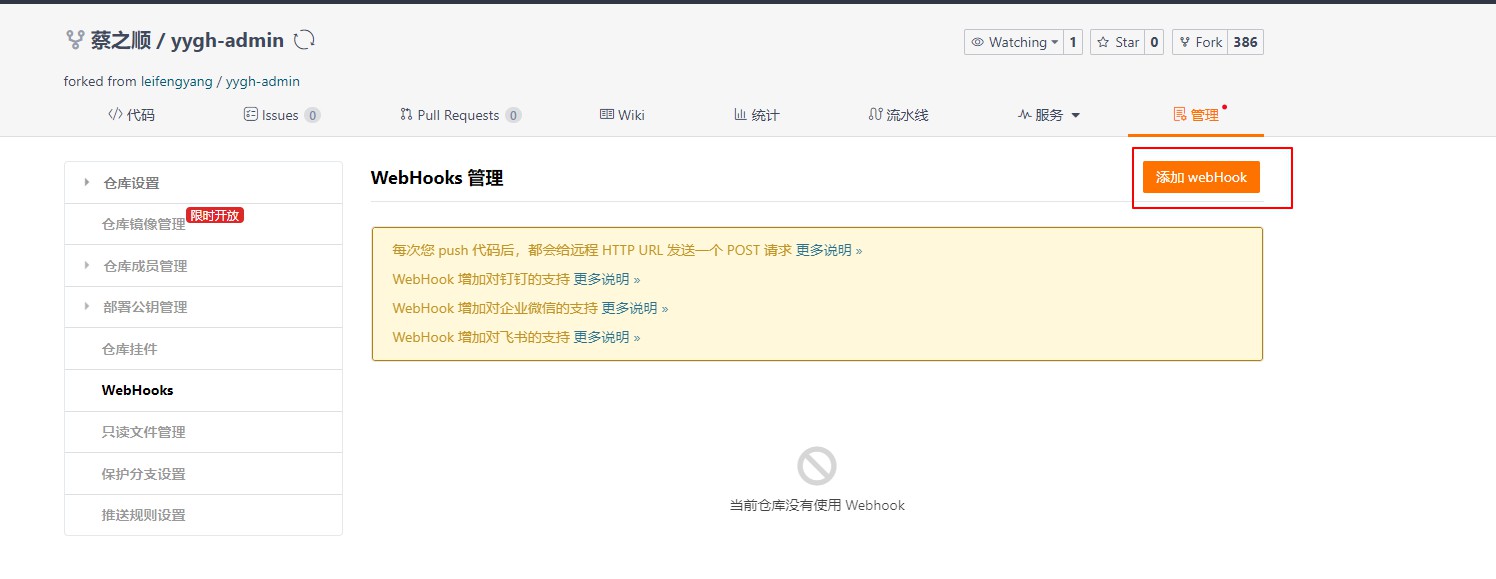Click the 添加 webHook button
The height and width of the screenshot is (579, 1496).
(1201, 177)
